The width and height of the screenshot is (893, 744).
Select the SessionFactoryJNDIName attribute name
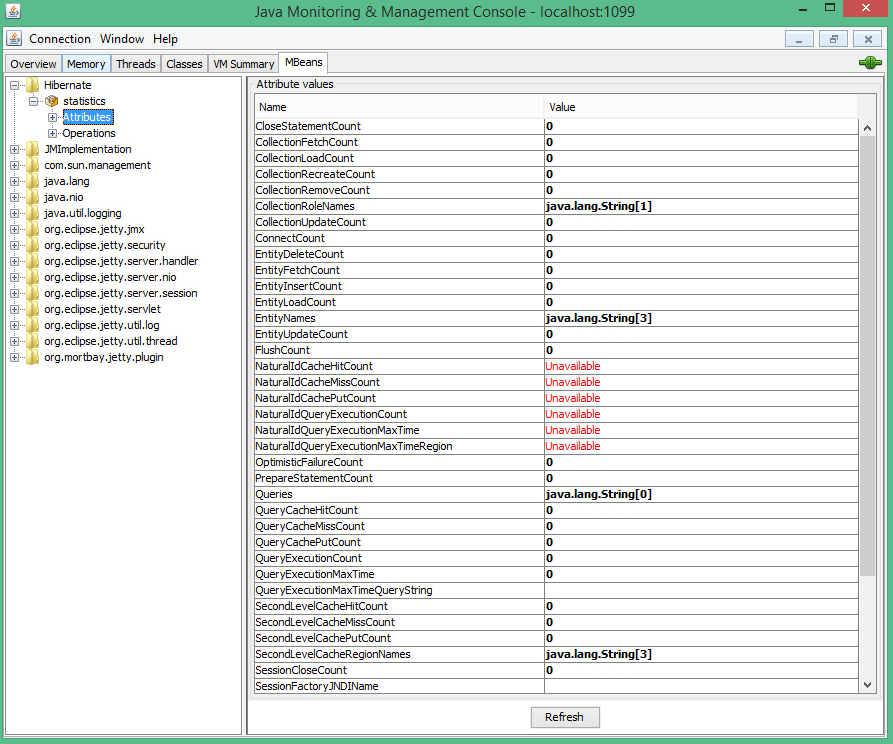[x=317, y=686]
